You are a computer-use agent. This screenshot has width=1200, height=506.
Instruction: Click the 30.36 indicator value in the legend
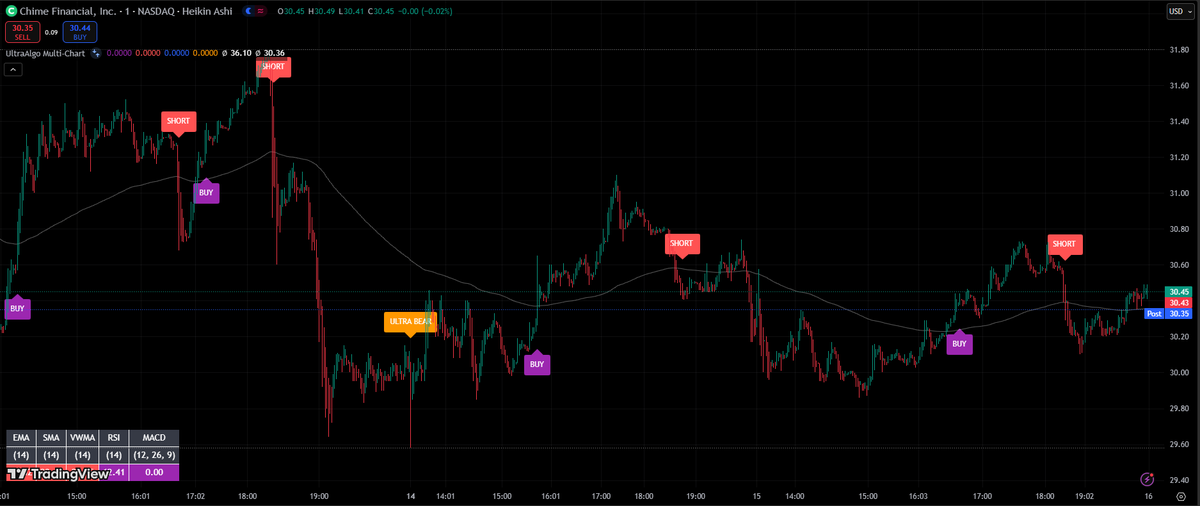pyautogui.click(x=274, y=53)
